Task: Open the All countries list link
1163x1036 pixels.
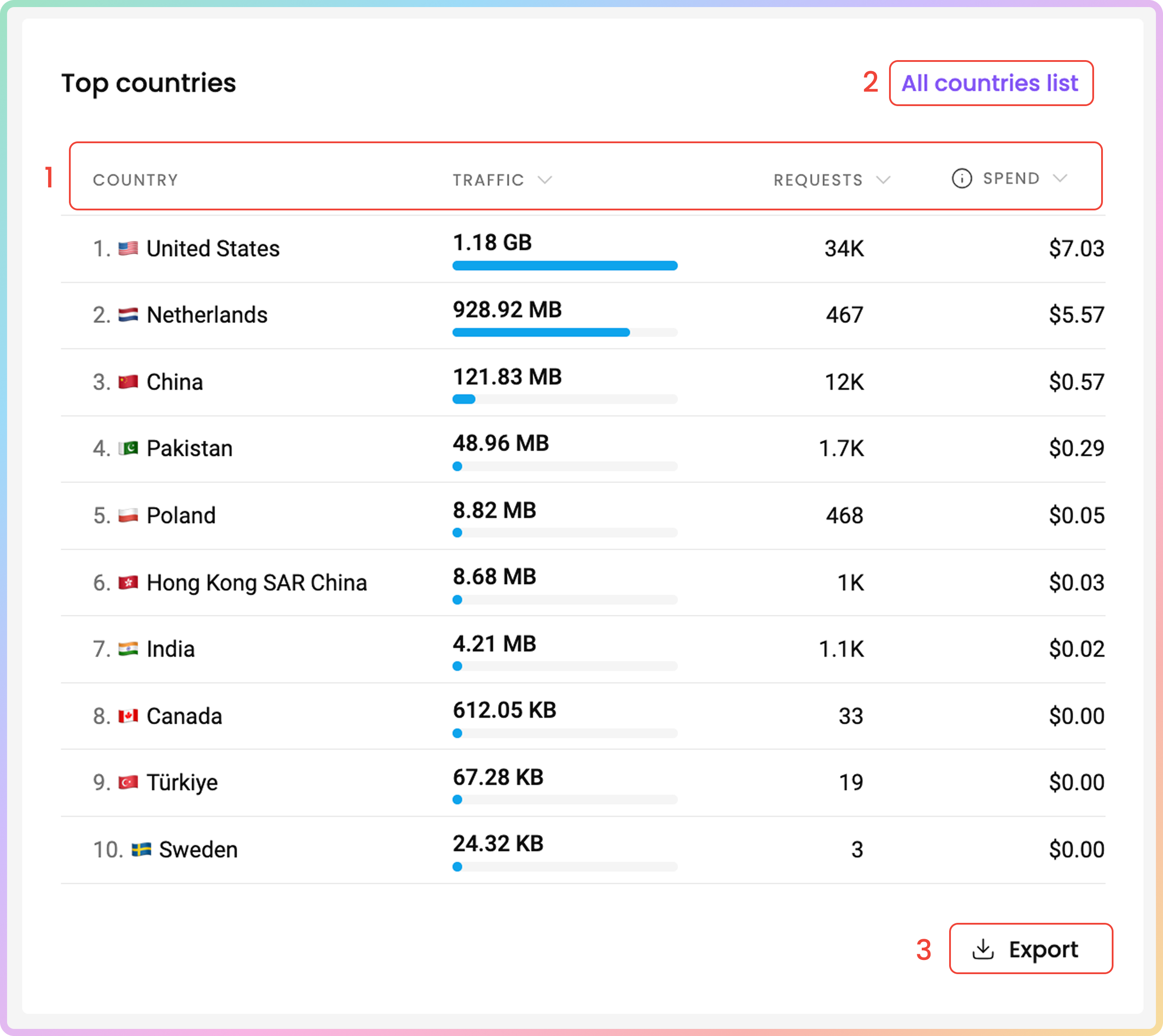Action: click(989, 84)
